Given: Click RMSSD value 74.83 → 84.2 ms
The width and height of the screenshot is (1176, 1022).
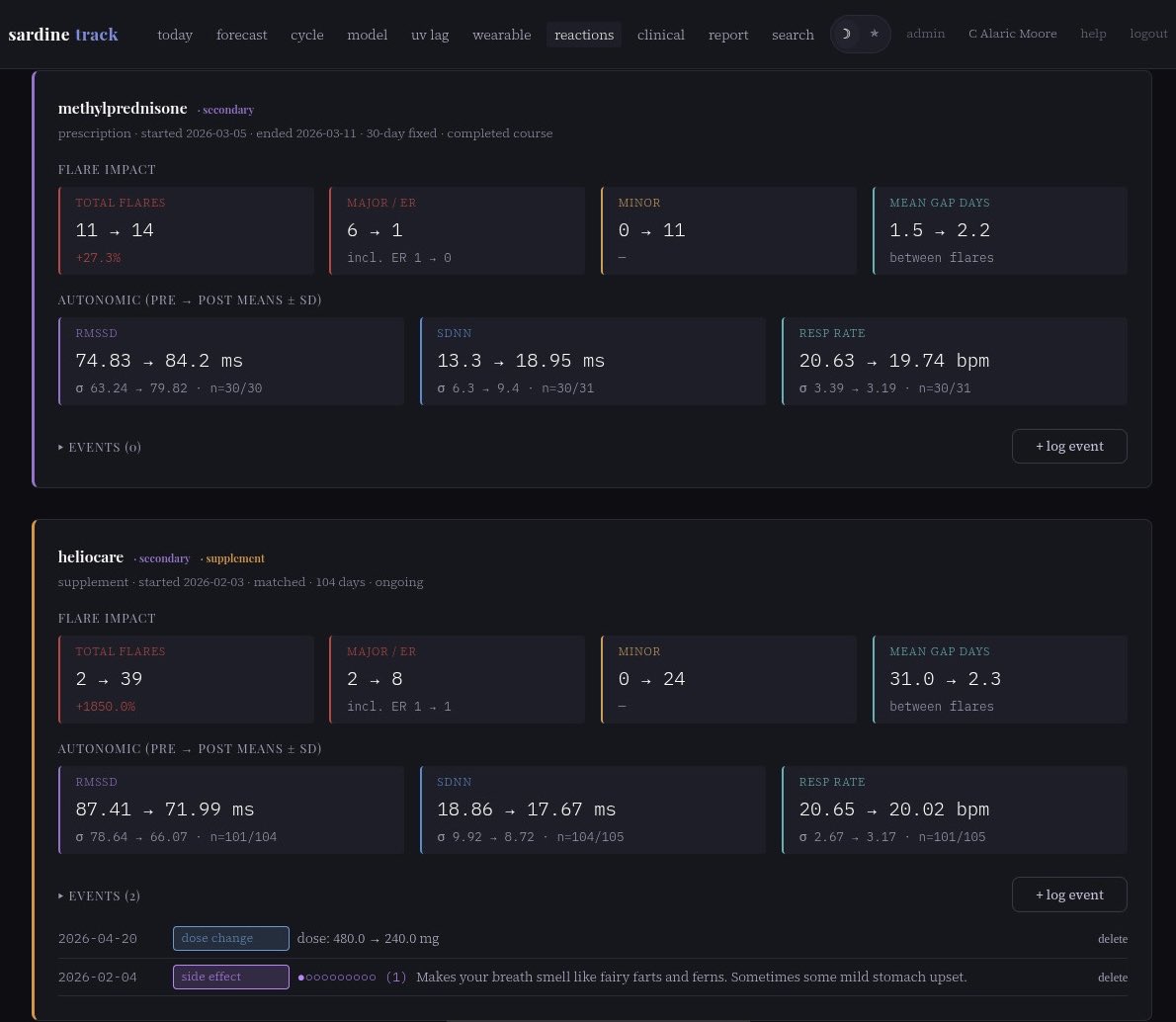Looking at the screenshot, I should click(x=159, y=361).
